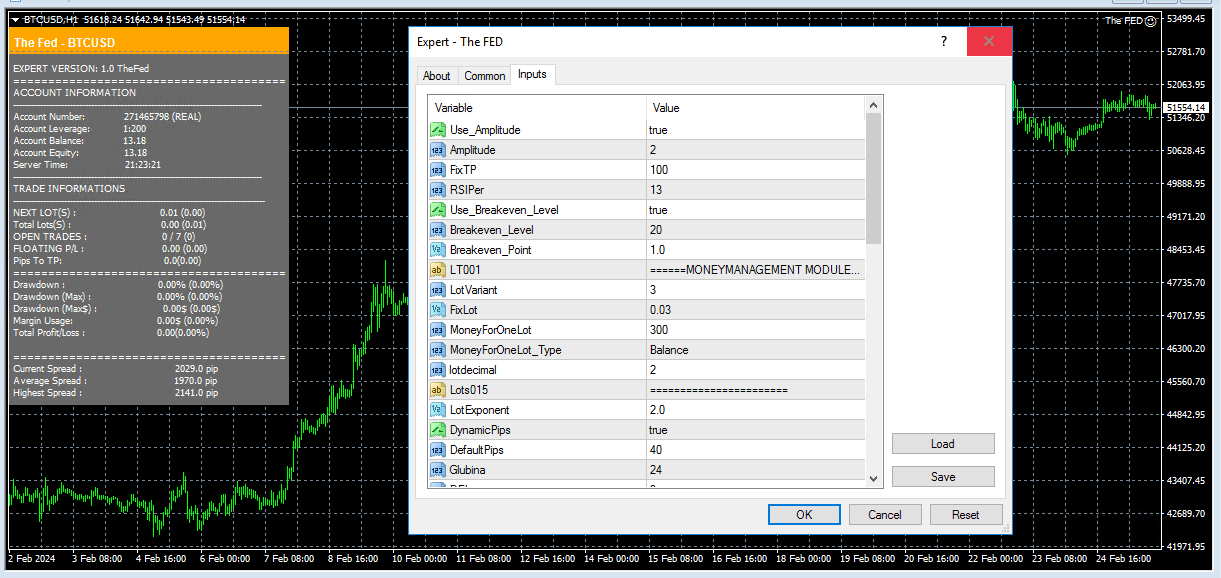Click the icon beside MoneyForOneLot
The height and width of the screenshot is (578, 1221).
[437, 330]
